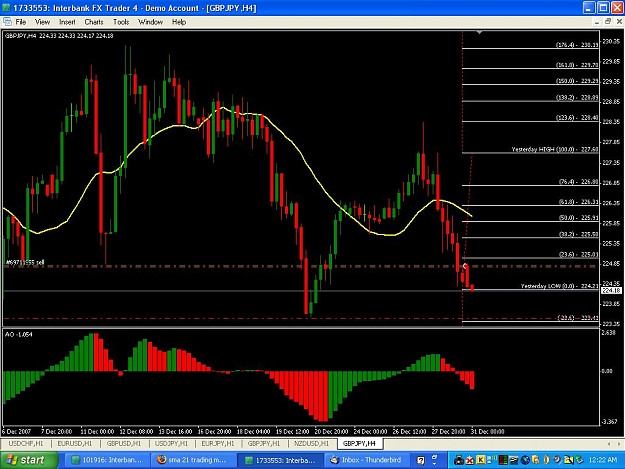Click the date label 31 Dec 00:00
The width and height of the screenshot is (625, 469).
(x=487, y=432)
